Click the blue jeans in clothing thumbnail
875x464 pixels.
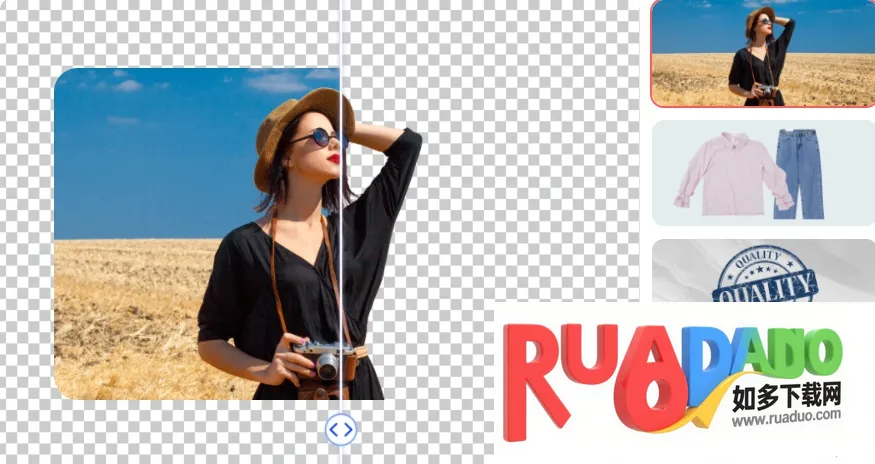coord(799,170)
